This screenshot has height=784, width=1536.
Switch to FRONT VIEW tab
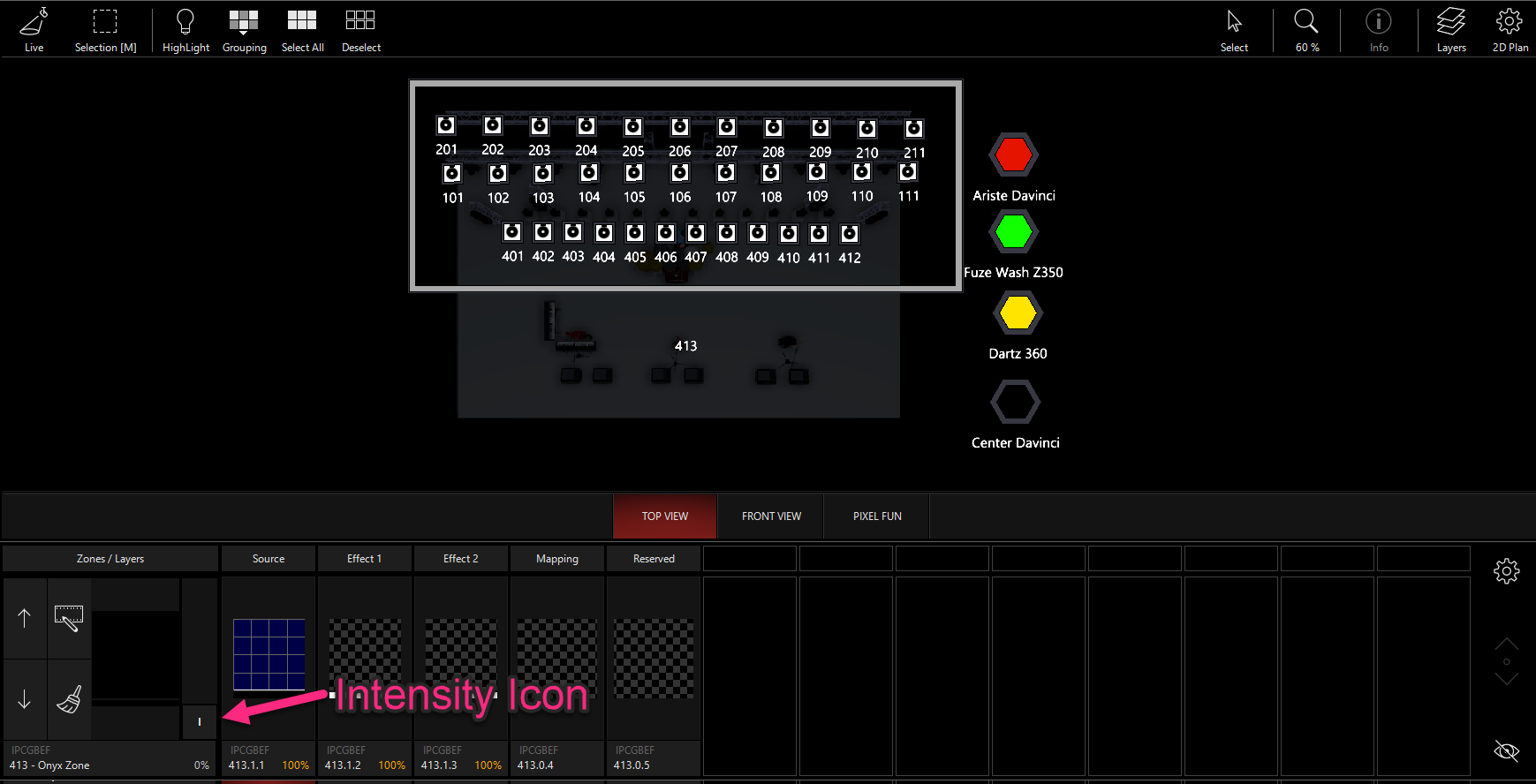pyautogui.click(x=771, y=516)
